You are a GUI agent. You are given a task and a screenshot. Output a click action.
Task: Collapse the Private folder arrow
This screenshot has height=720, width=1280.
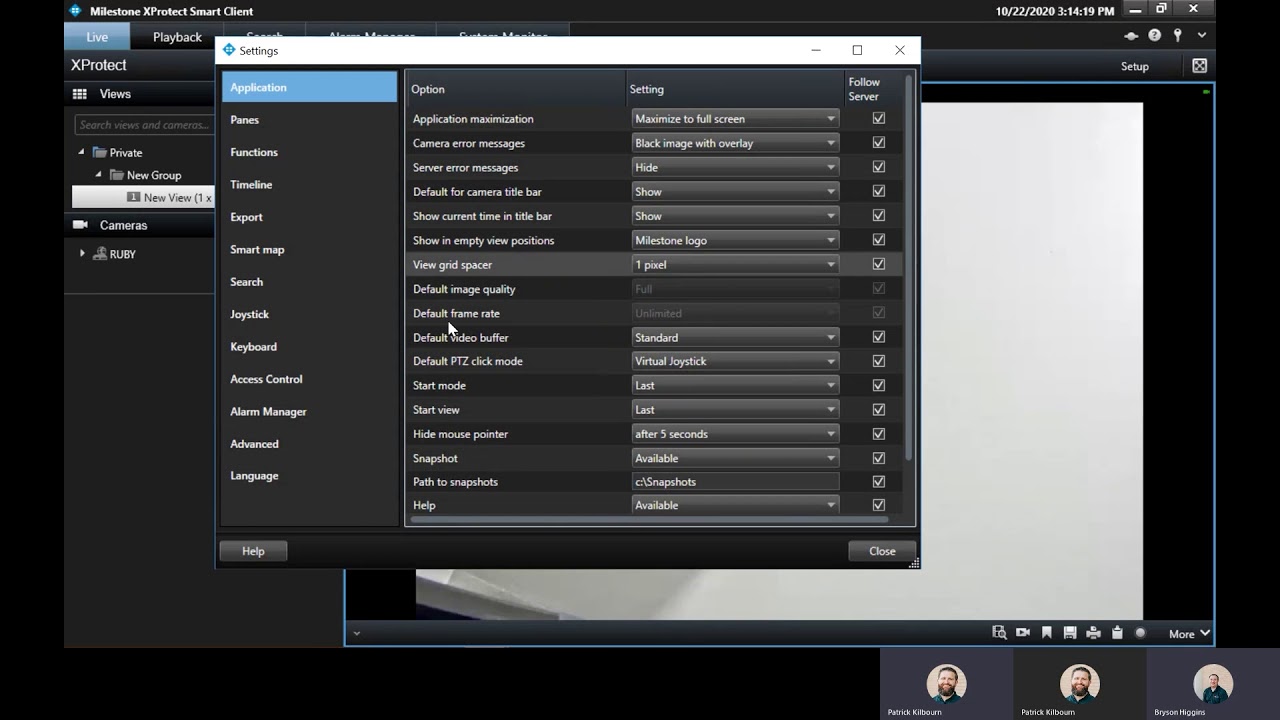(x=82, y=152)
